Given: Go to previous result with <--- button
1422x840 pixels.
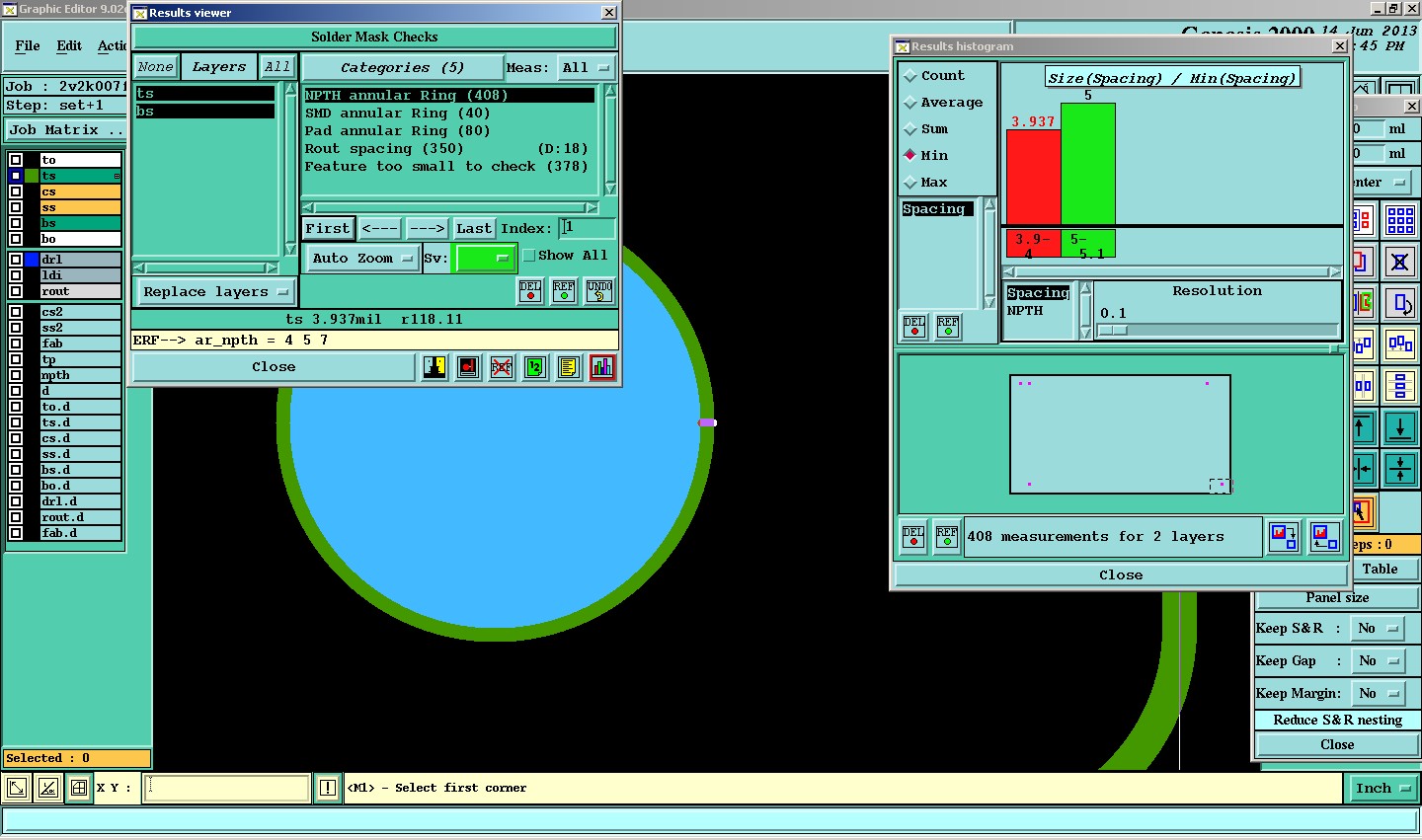Looking at the screenshot, I should [x=379, y=229].
